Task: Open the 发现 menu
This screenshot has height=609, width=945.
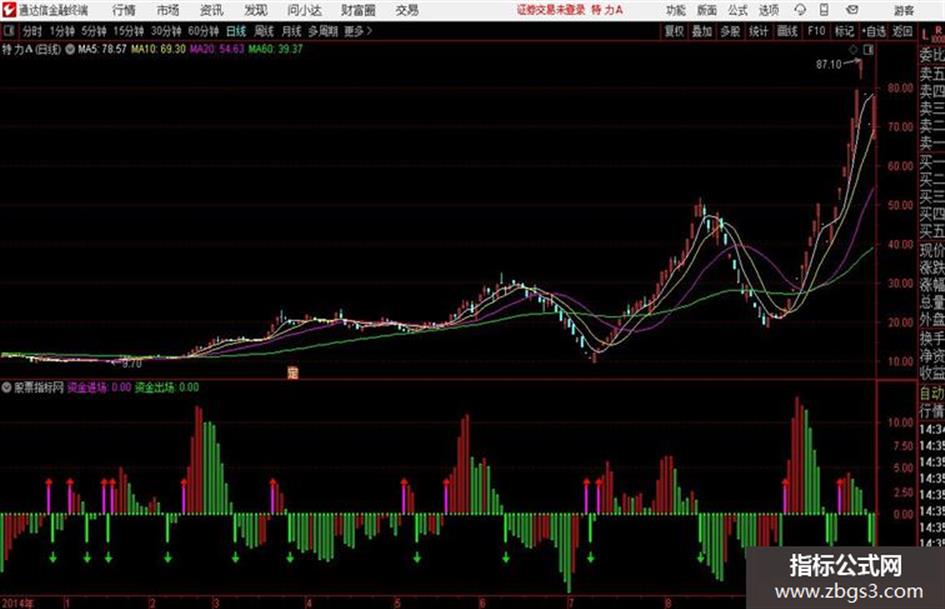Action: 255,10
